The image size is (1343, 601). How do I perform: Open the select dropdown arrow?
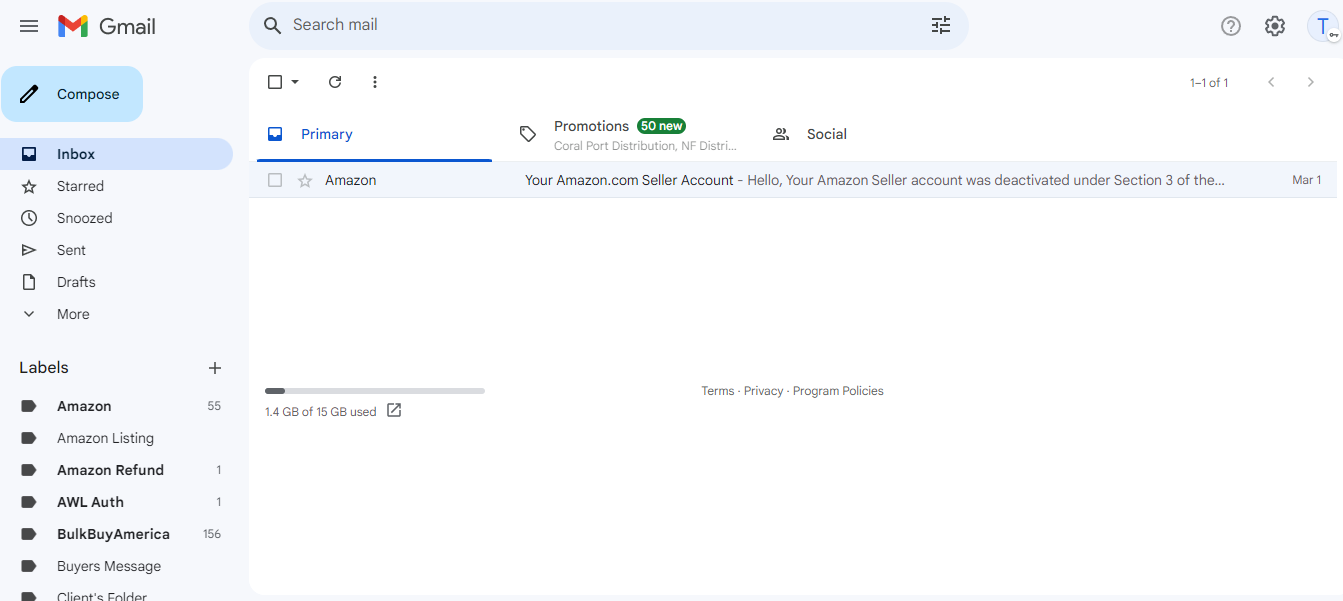click(295, 82)
